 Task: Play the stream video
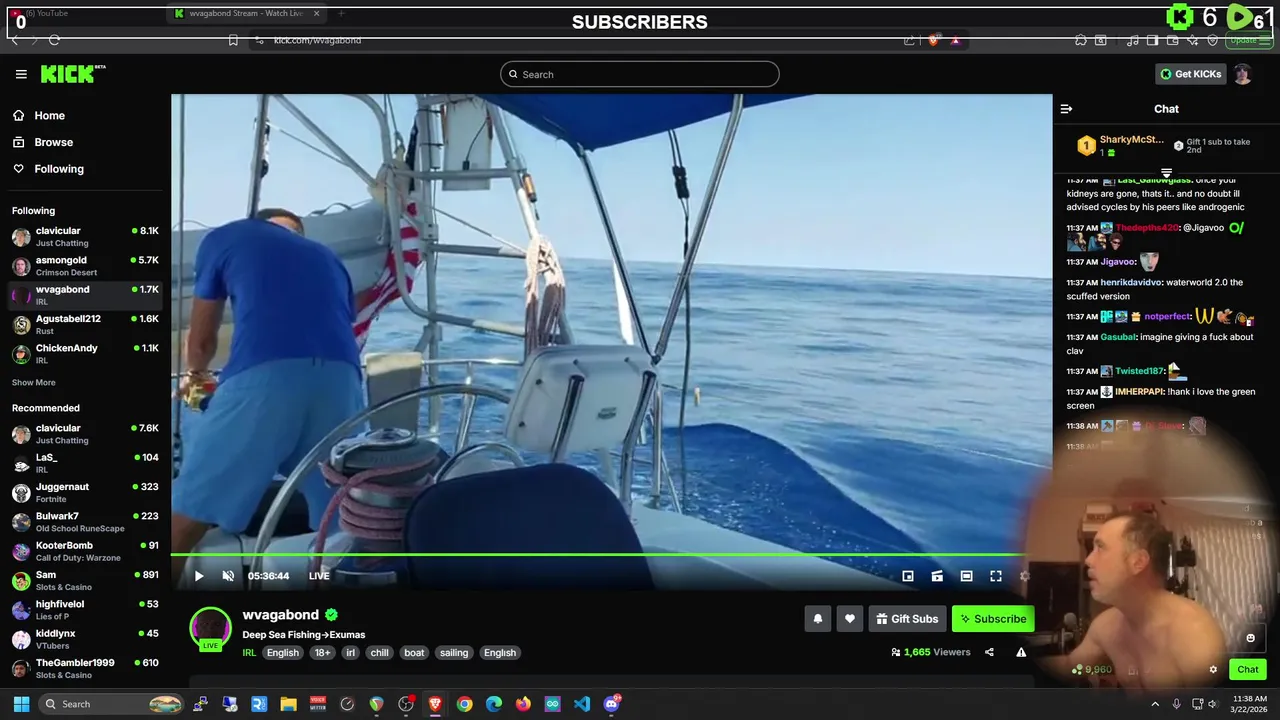[x=199, y=576]
